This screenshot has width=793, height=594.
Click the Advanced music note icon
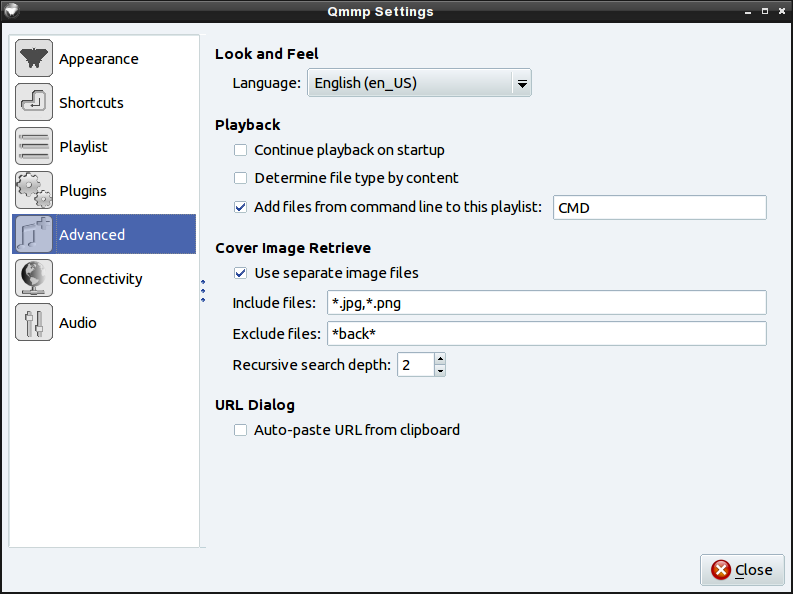(x=34, y=234)
